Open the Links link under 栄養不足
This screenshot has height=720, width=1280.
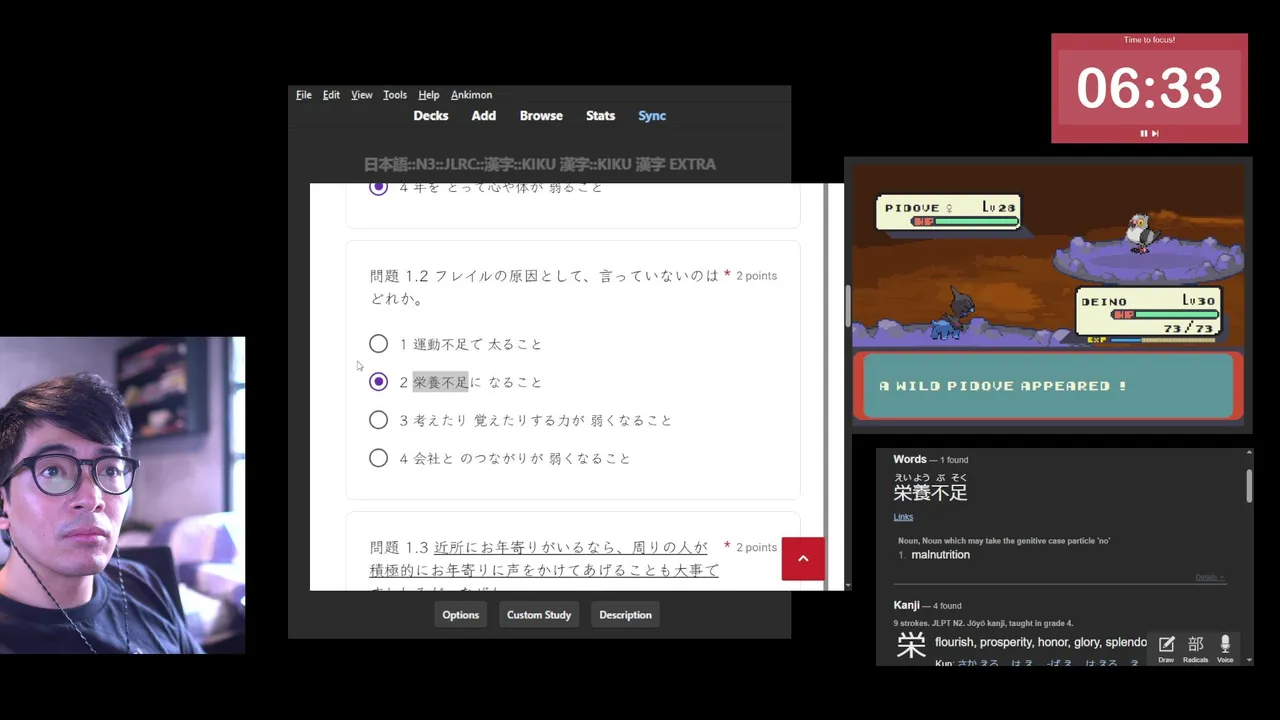point(903,517)
